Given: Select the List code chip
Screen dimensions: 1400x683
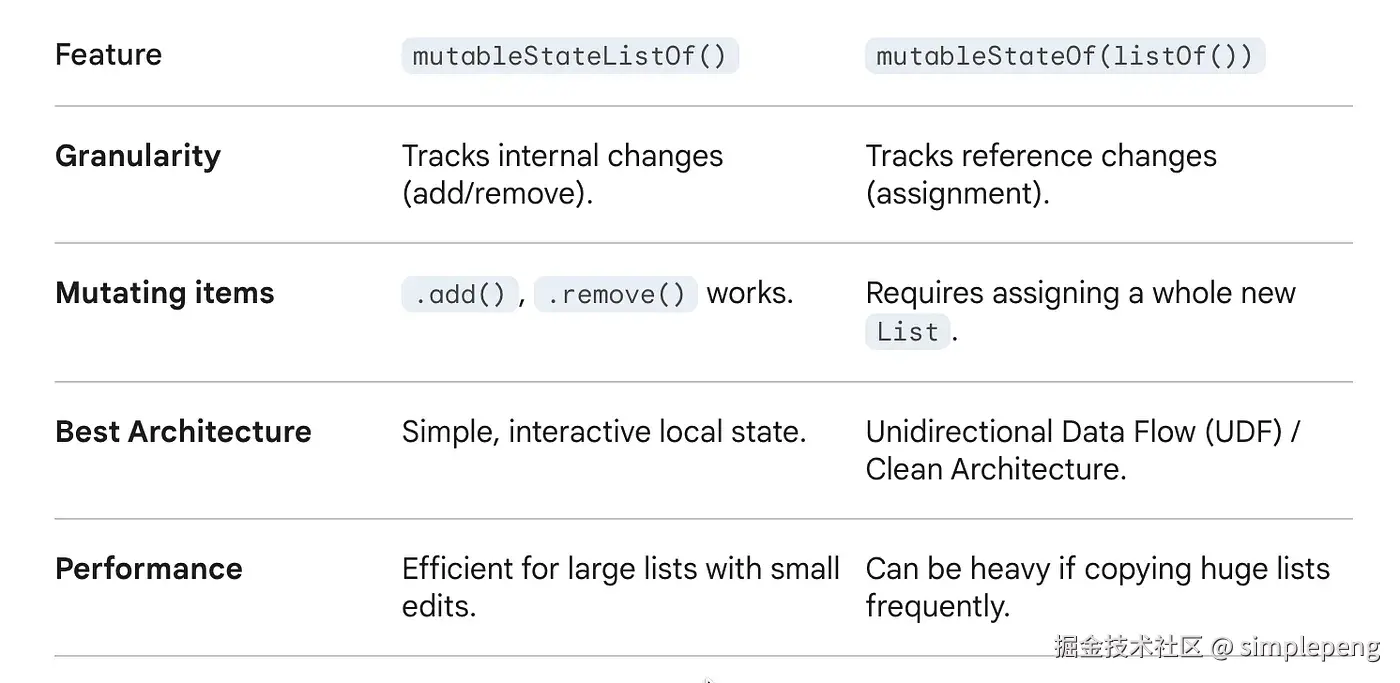Looking at the screenshot, I should (x=907, y=332).
